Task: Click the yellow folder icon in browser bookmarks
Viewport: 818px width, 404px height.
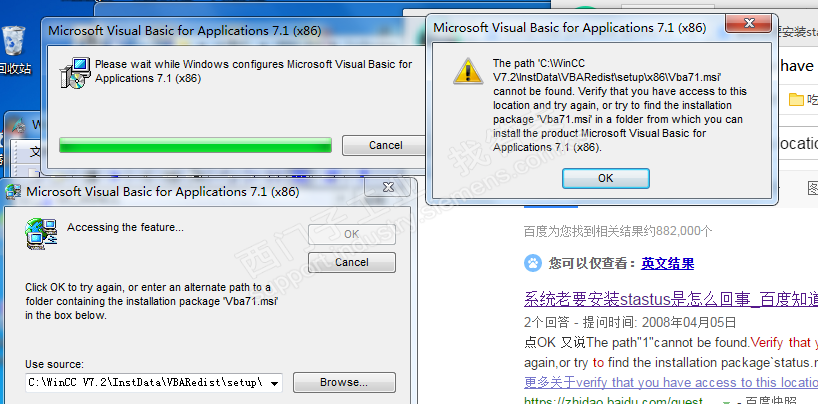Action: pos(796,99)
